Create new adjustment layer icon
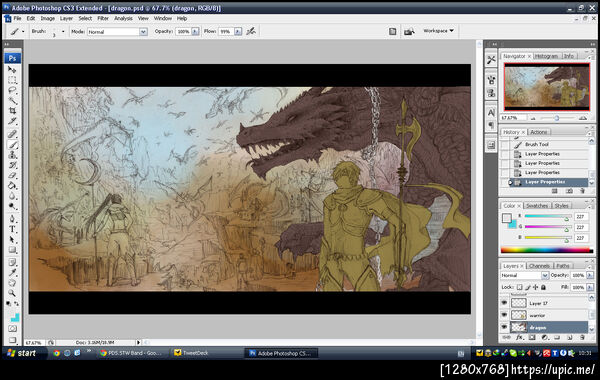 545,338
